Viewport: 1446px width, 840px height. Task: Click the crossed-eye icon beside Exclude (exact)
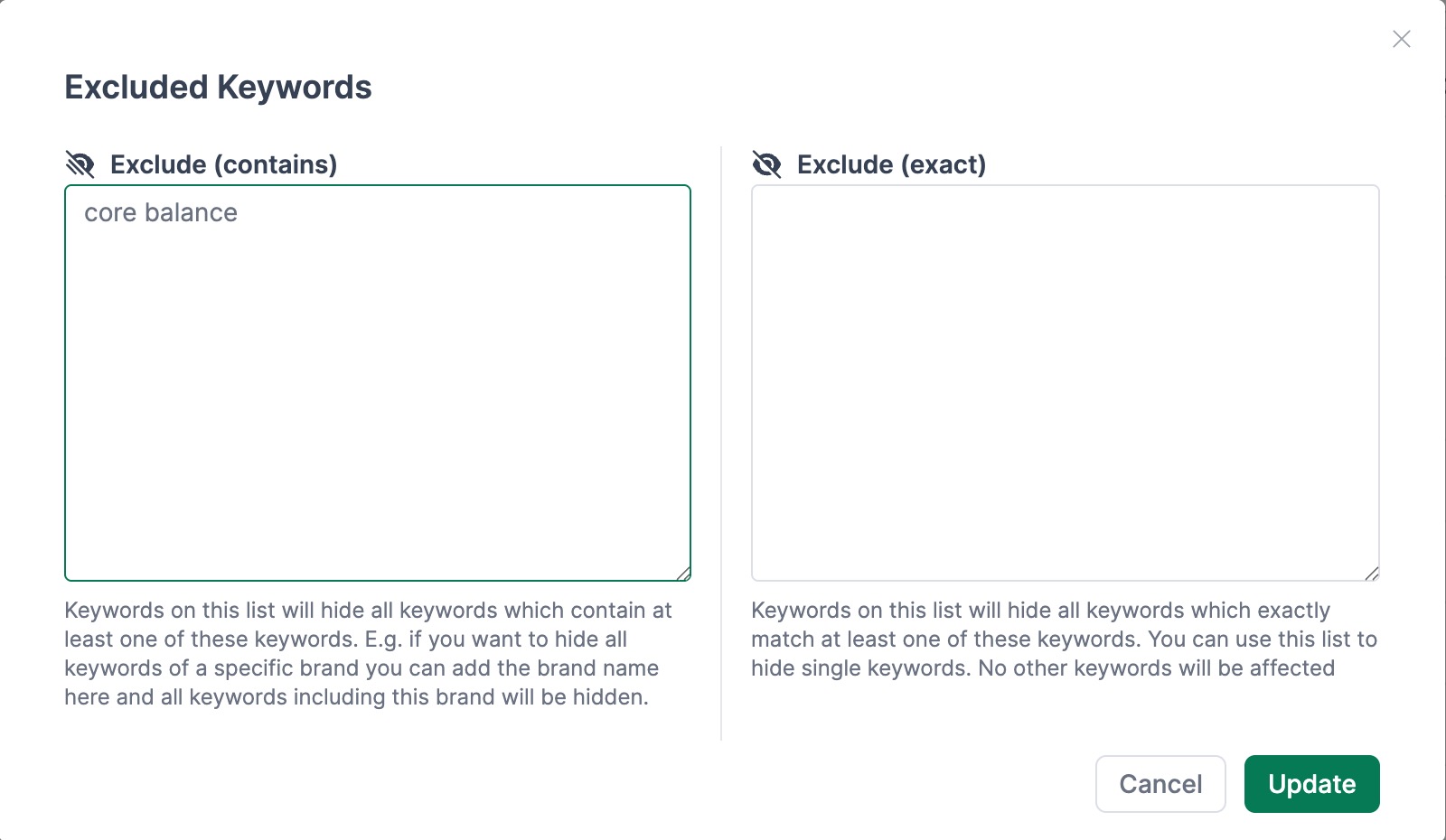[x=767, y=164]
